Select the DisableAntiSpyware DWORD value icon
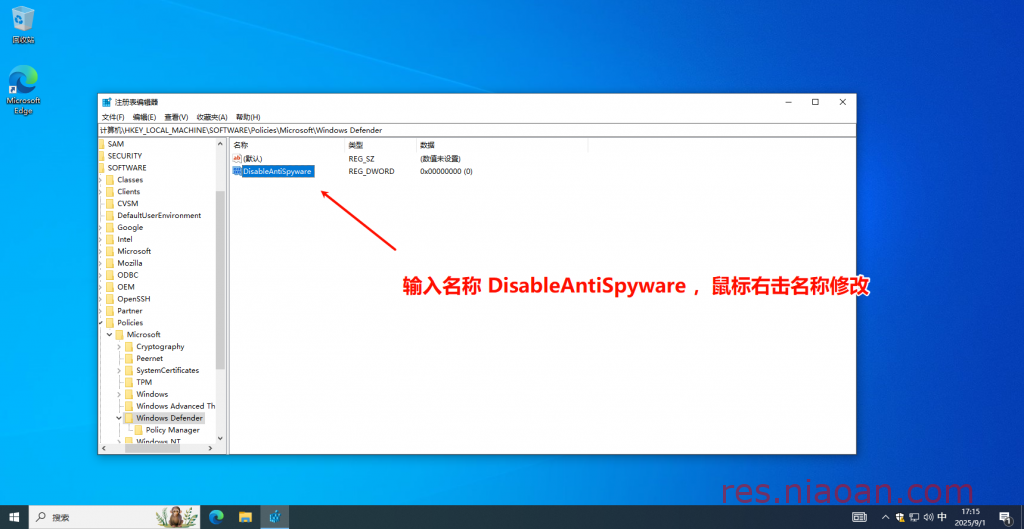Viewport: 1024px width, 529px height. click(237, 171)
